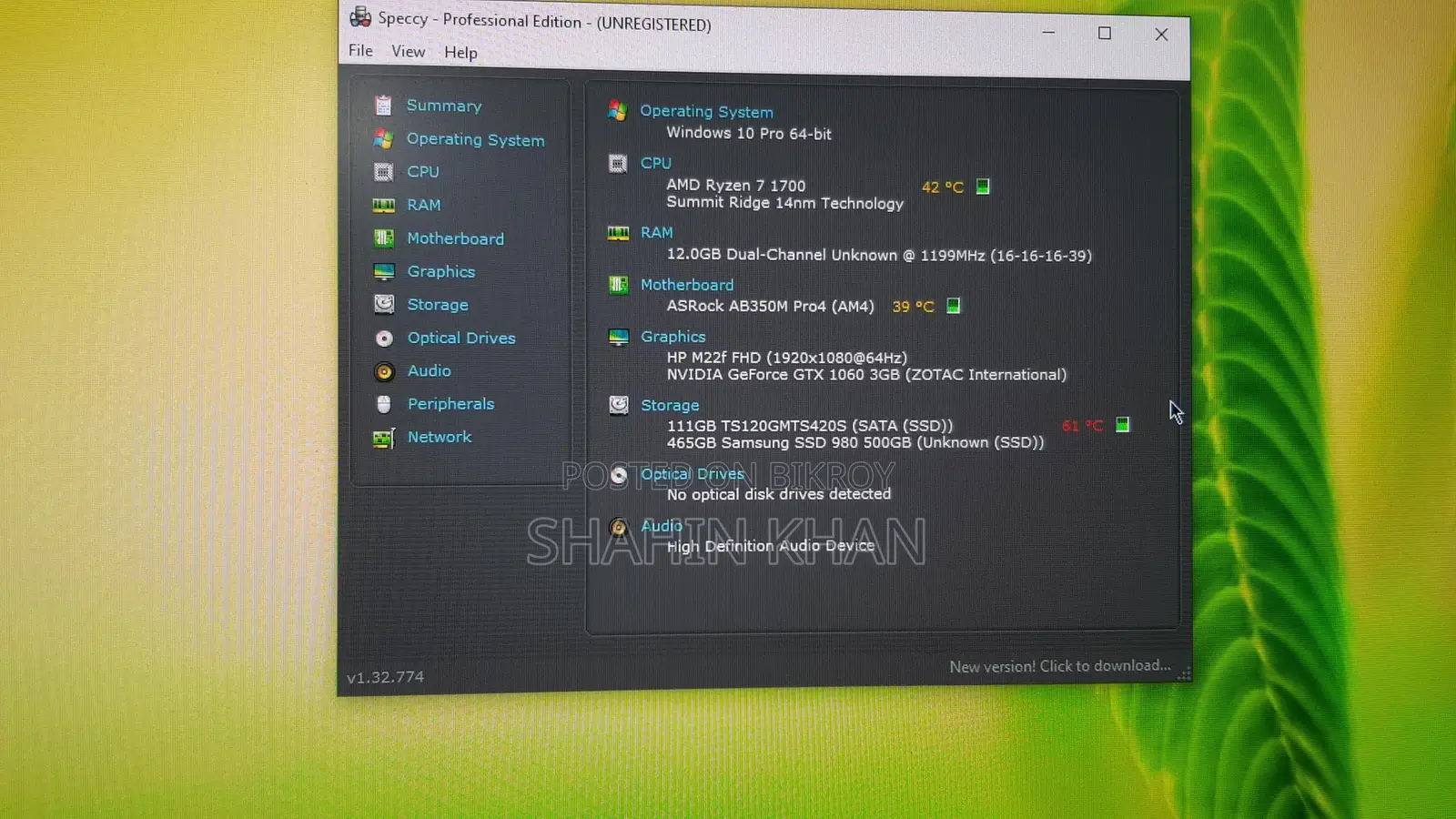The image size is (1456, 819).
Task: Click 'ASRock AB350M Pro4 (AM4)' text
Action: (771, 307)
